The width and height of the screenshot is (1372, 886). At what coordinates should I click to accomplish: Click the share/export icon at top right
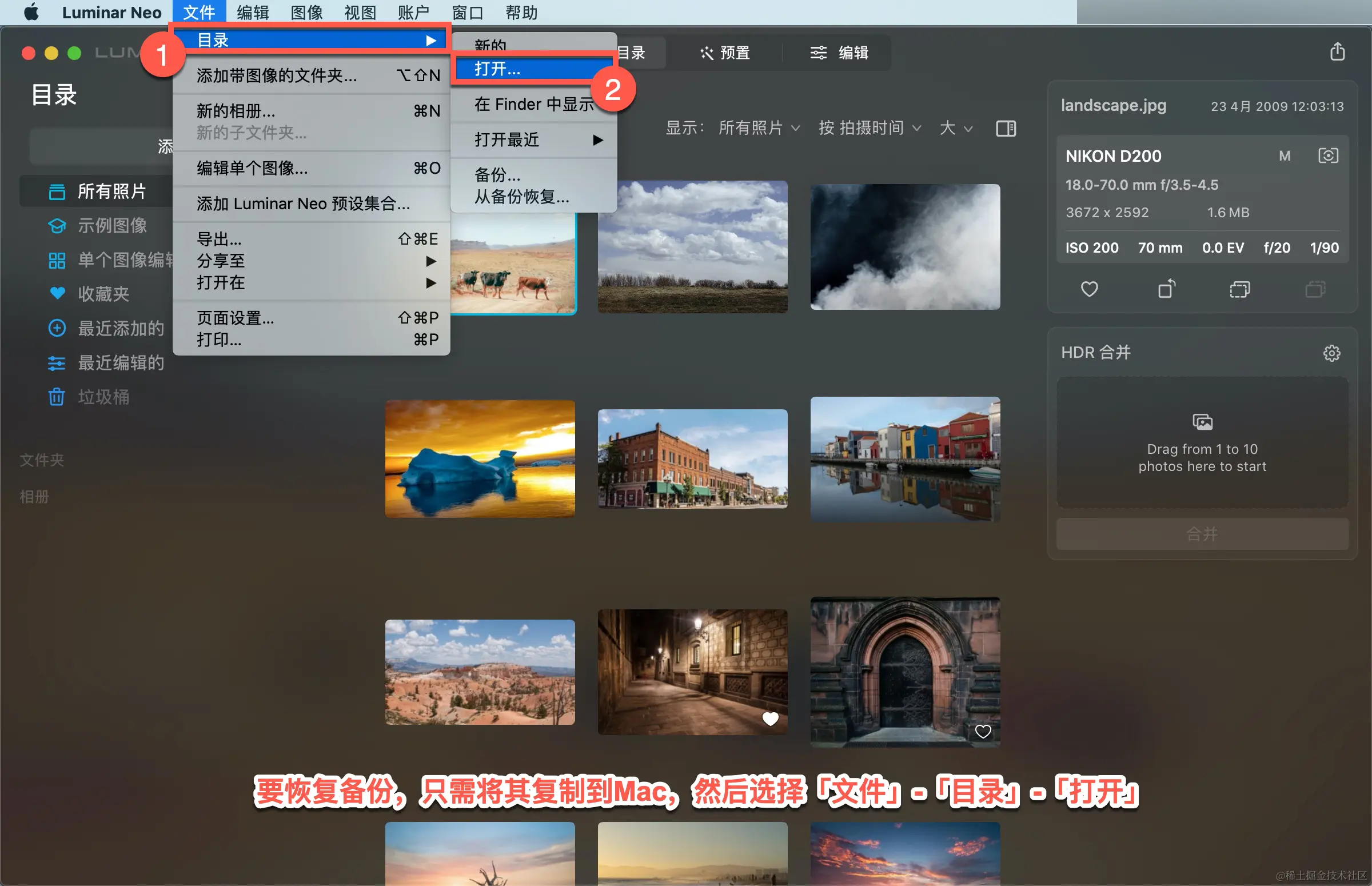click(1337, 52)
